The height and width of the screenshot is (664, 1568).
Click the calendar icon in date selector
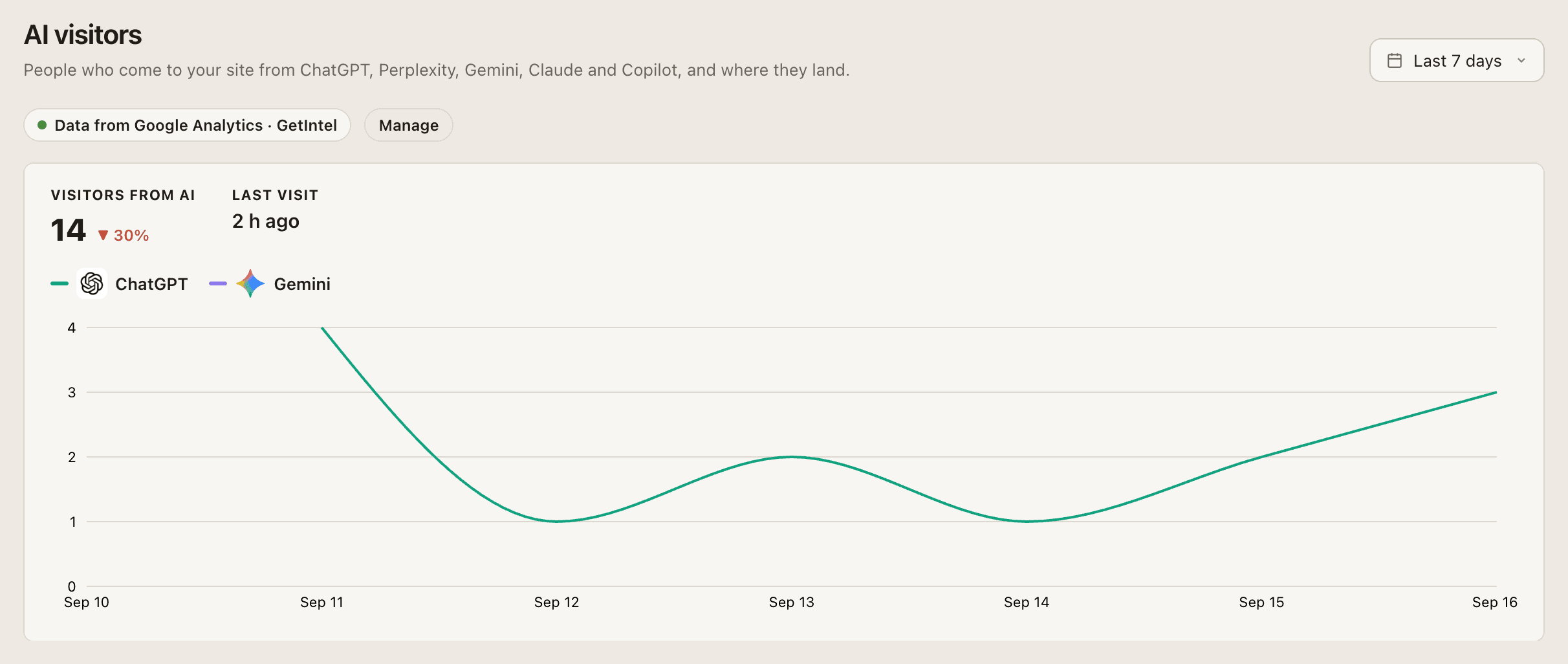click(1395, 61)
